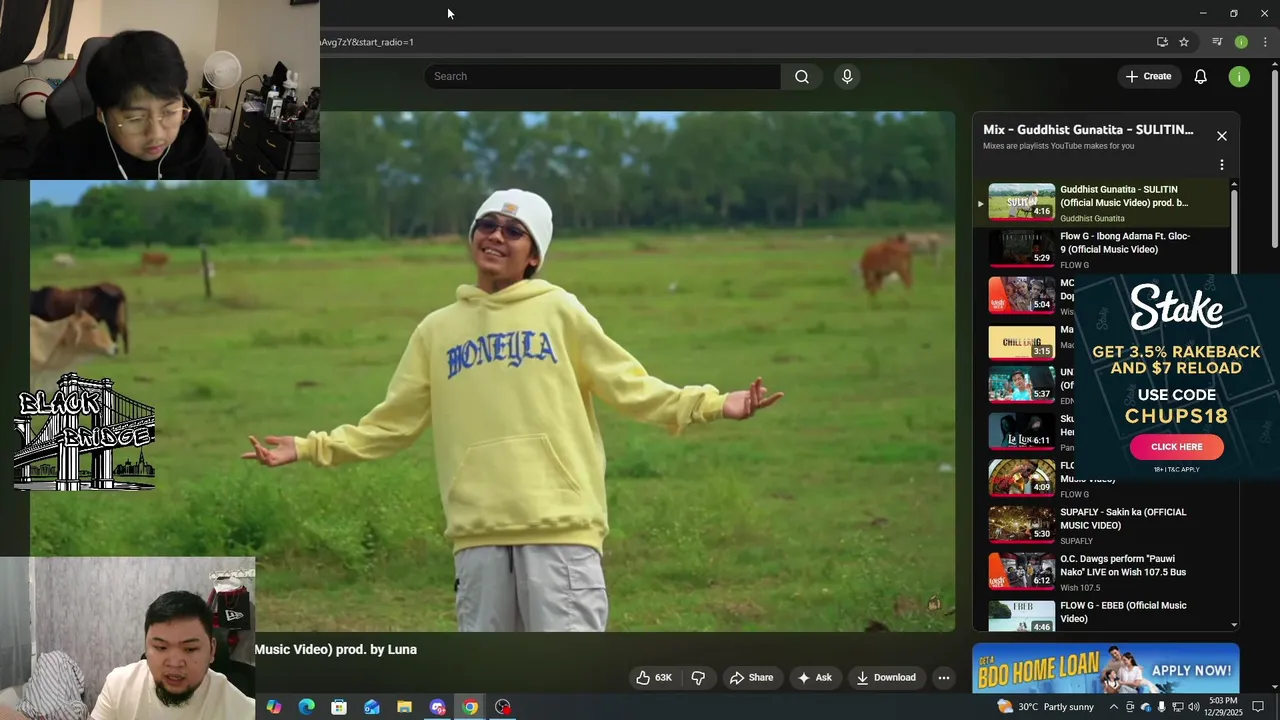Close the Mix playlist panel
This screenshot has height=720, width=1280.
tap(1222, 136)
